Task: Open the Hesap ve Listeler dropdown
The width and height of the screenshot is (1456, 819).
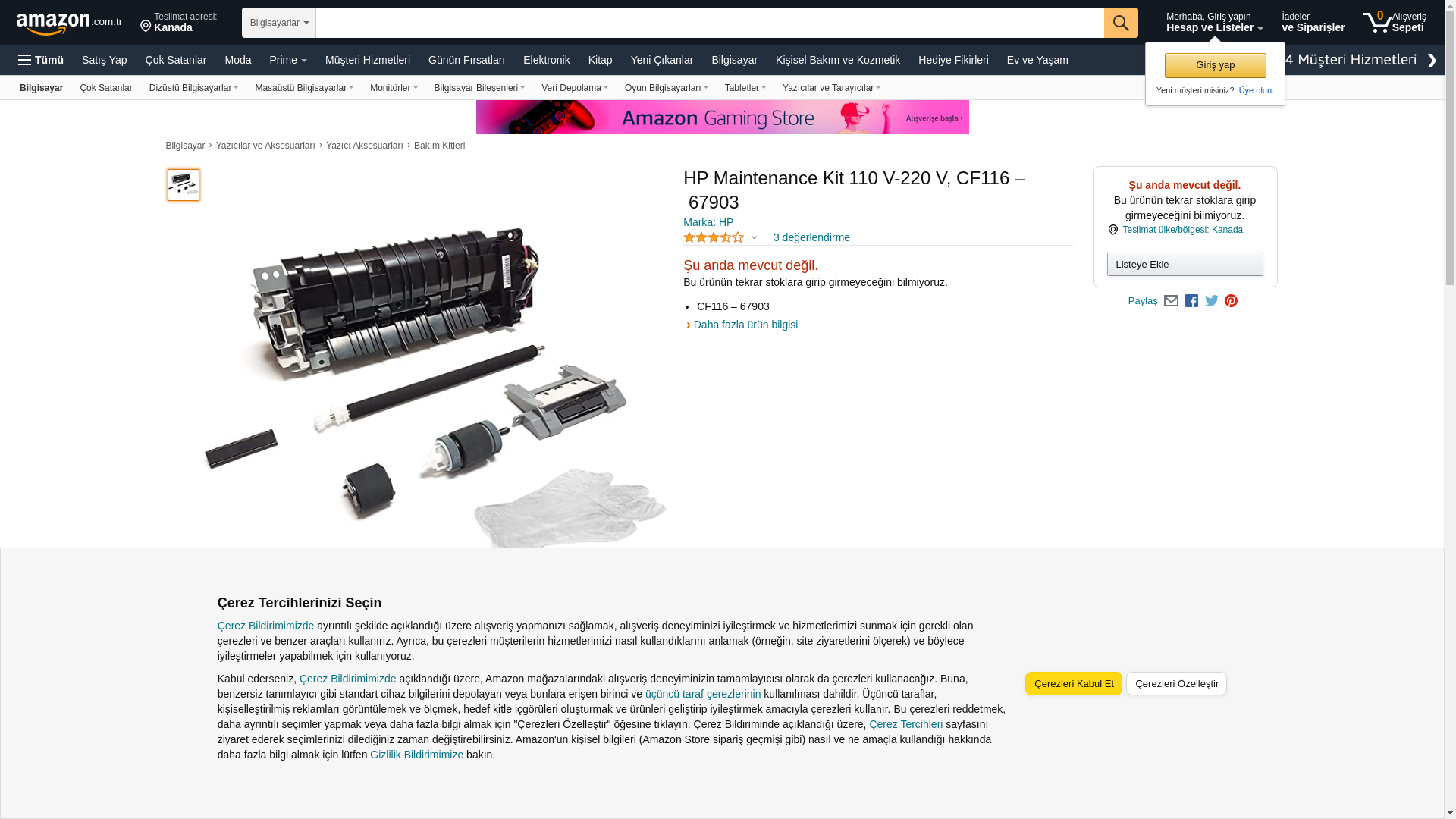Action: [x=1214, y=22]
